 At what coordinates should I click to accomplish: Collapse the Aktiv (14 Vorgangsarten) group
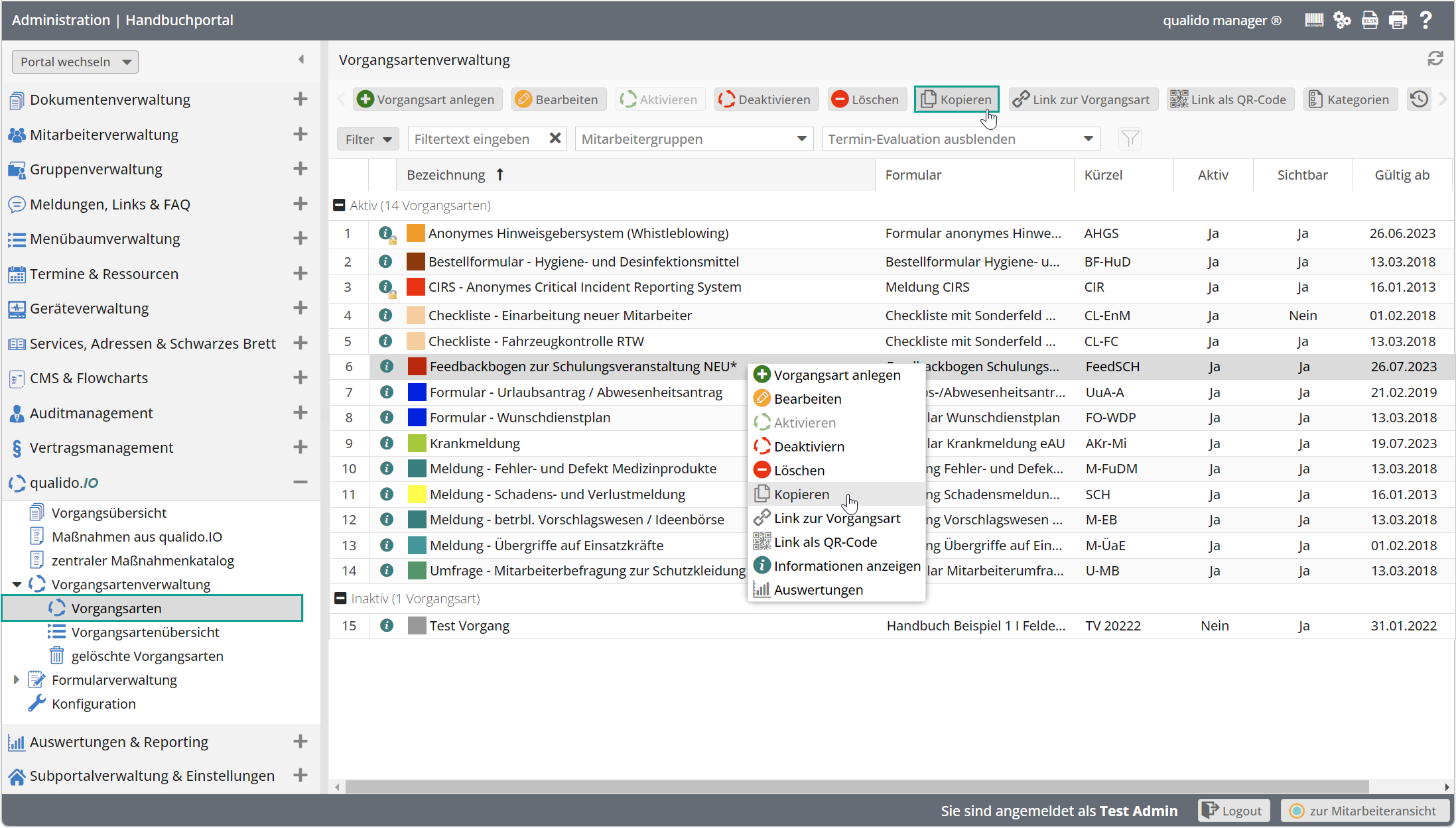(x=339, y=206)
